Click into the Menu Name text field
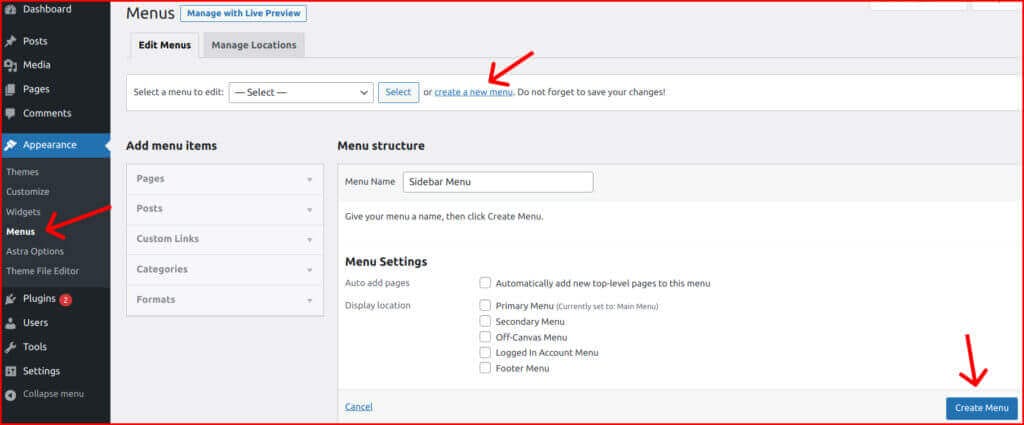The height and width of the screenshot is (425, 1024). click(x=498, y=182)
